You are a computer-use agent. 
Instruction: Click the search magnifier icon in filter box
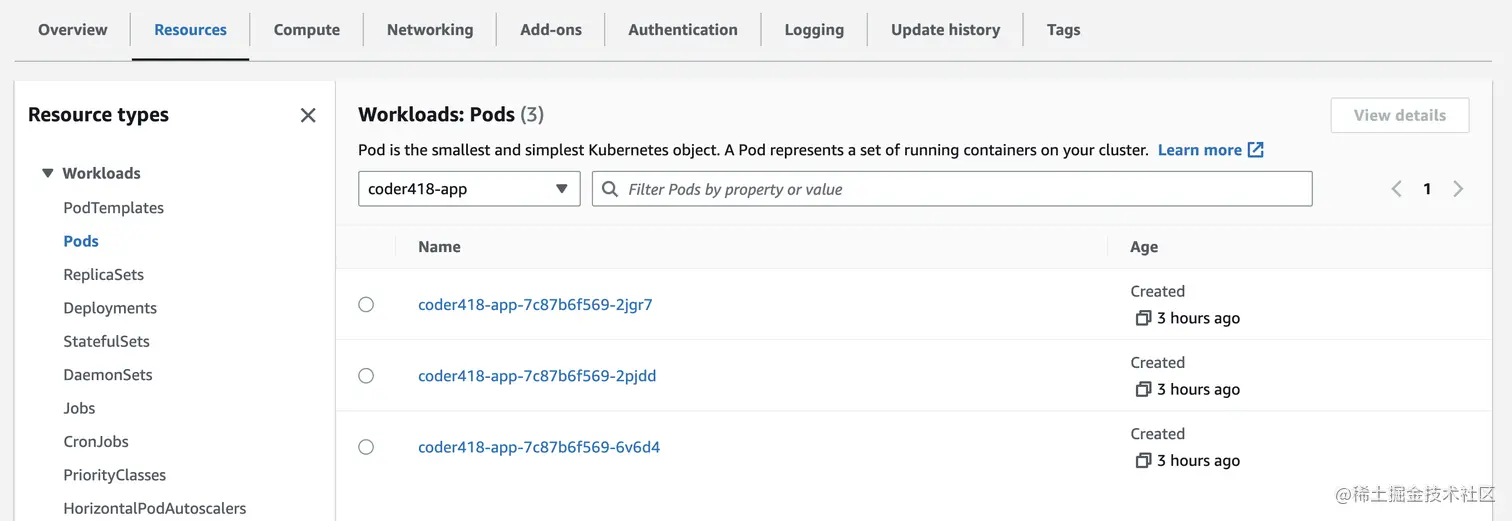610,189
